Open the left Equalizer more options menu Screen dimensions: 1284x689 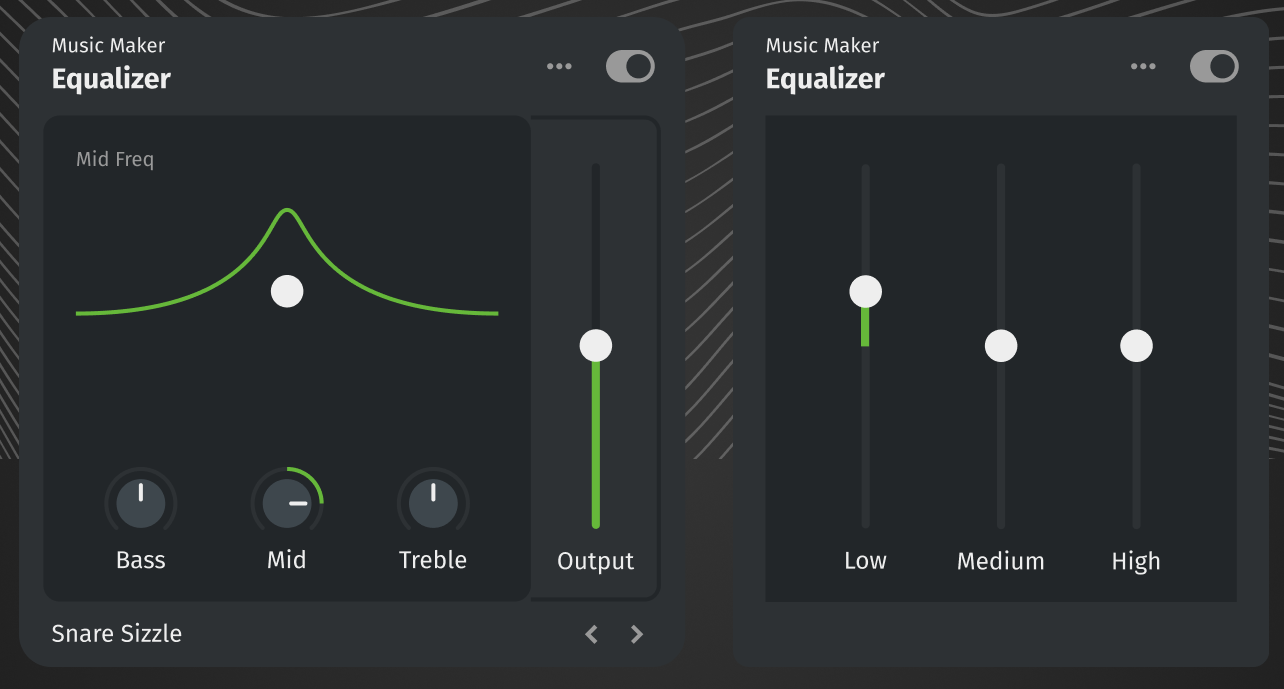point(559,67)
